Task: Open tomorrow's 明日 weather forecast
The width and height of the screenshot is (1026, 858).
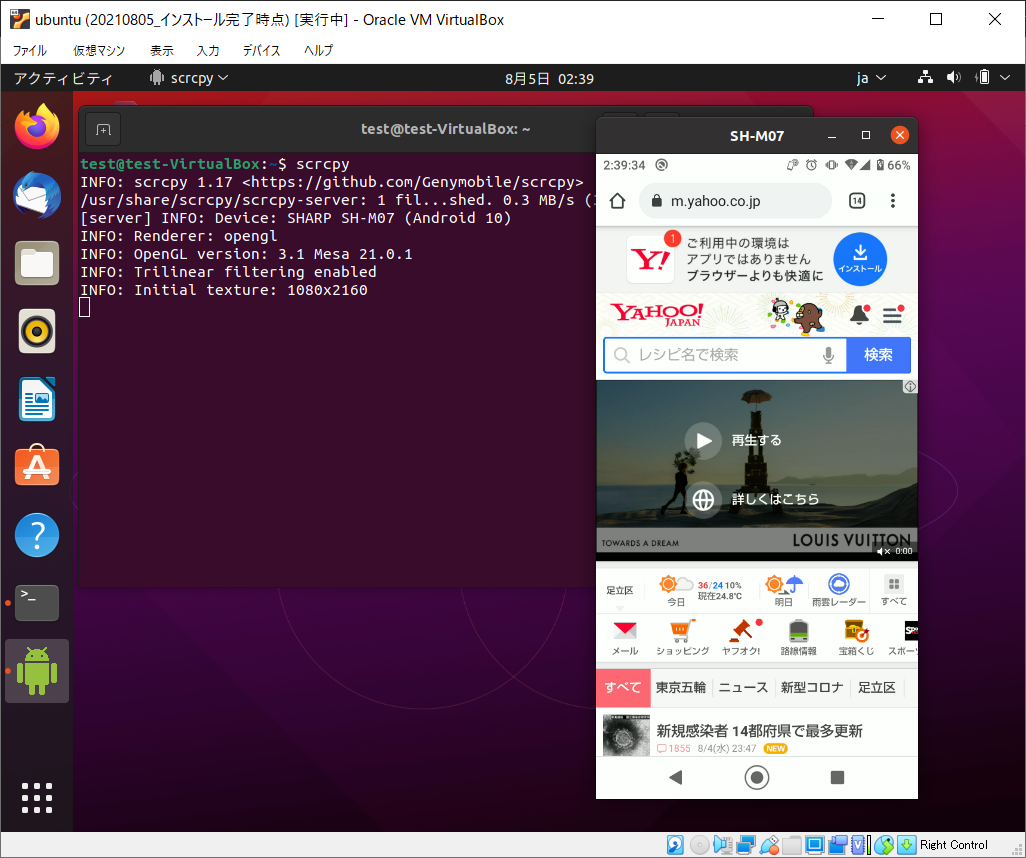Action: 784,591
